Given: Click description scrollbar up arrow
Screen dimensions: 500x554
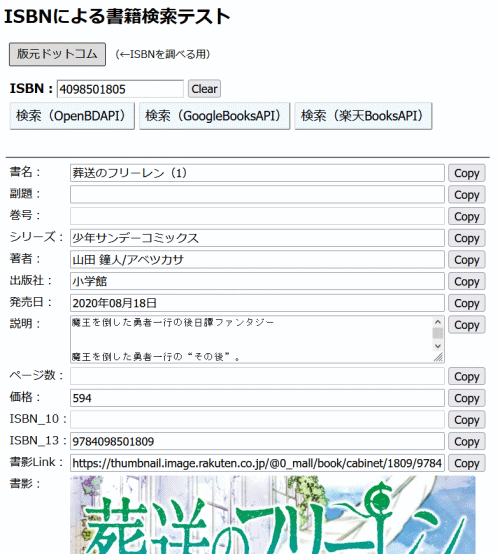Looking at the screenshot, I should [x=438, y=322].
